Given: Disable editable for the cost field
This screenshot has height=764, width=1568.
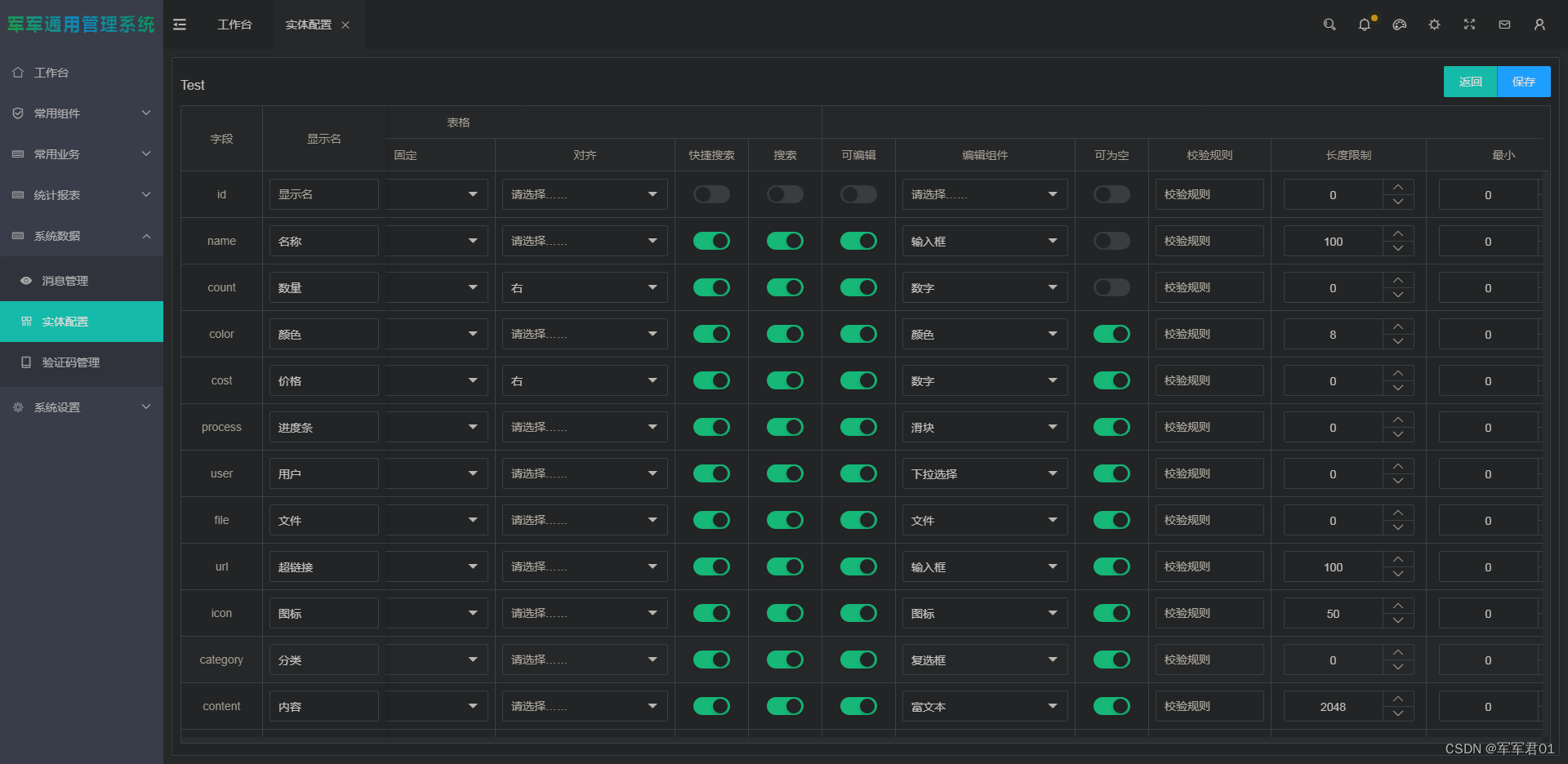Looking at the screenshot, I should pyautogui.click(x=858, y=380).
